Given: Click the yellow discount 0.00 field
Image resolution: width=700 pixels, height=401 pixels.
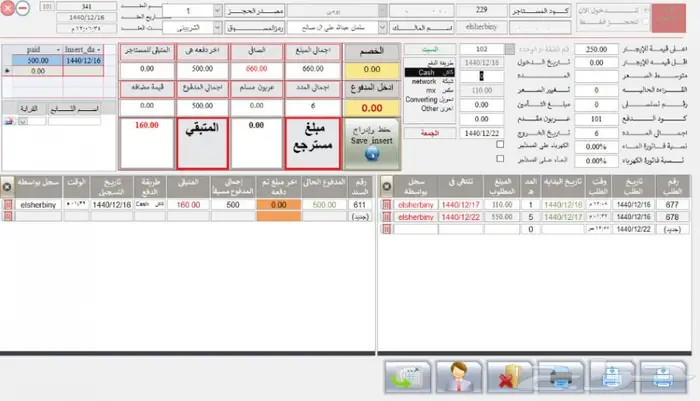Looking at the screenshot, I should tap(372, 70).
